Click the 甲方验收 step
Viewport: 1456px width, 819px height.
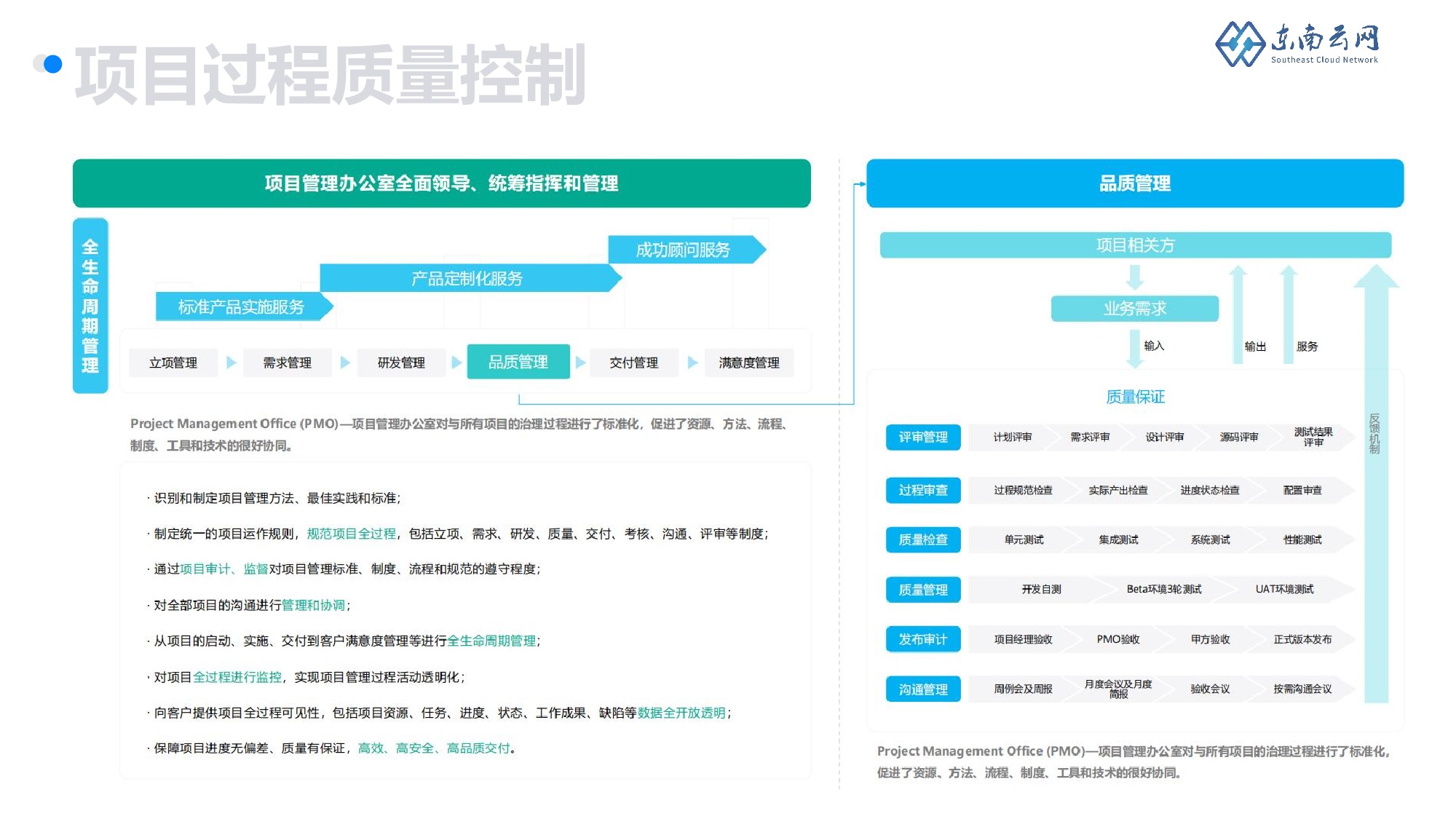point(1210,639)
